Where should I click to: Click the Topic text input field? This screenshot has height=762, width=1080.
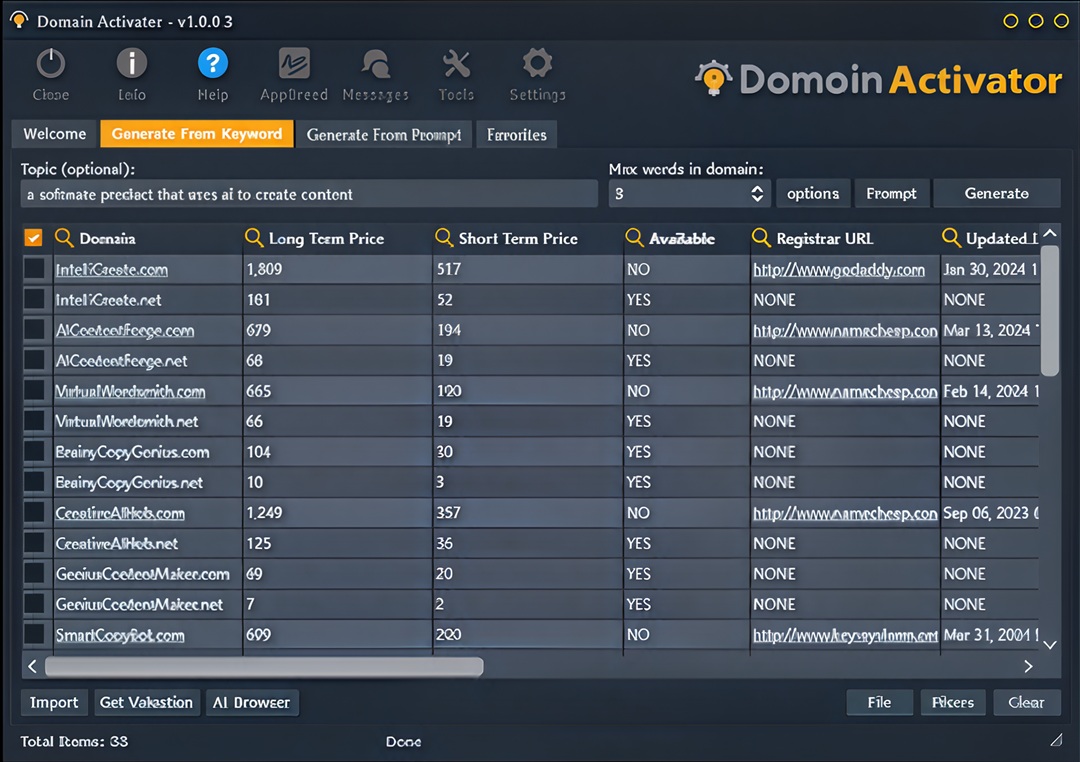[x=309, y=194]
